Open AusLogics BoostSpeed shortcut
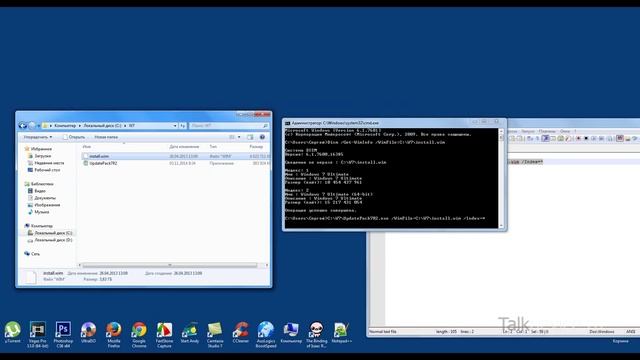The width and height of the screenshot is (640, 360). click(x=266, y=334)
